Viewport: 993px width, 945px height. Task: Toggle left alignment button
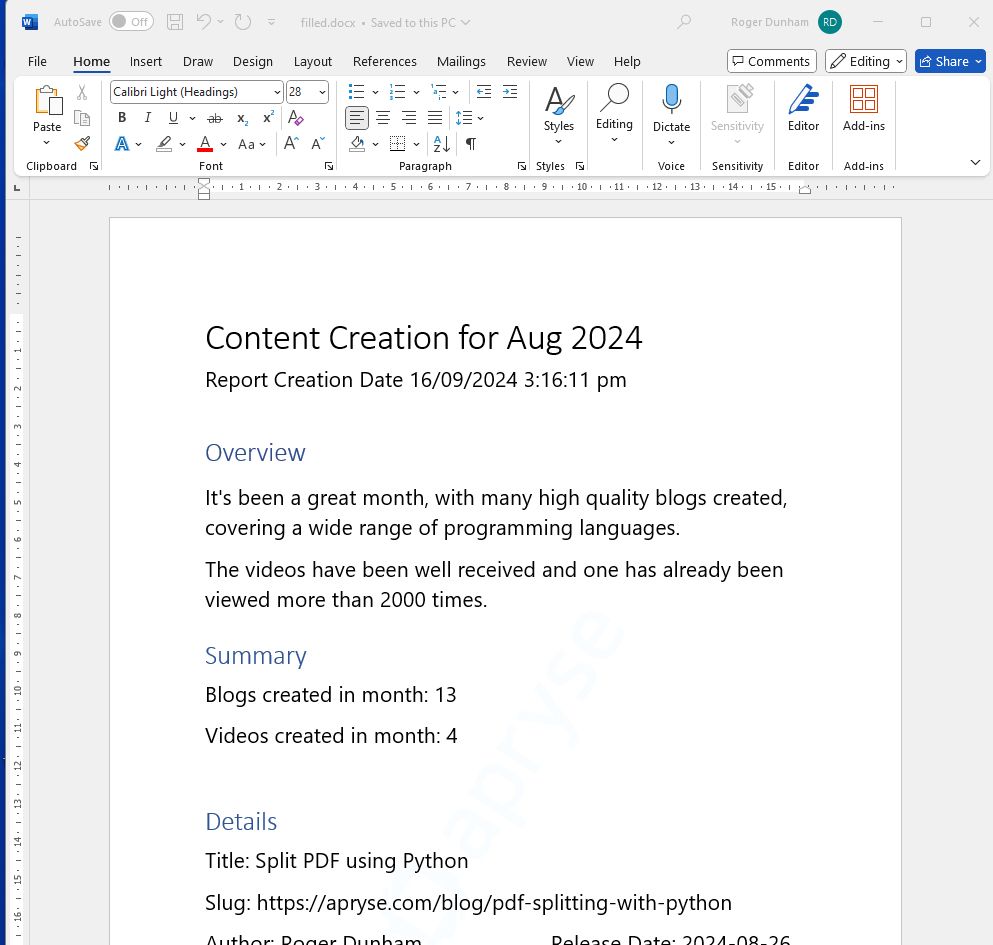[357, 118]
